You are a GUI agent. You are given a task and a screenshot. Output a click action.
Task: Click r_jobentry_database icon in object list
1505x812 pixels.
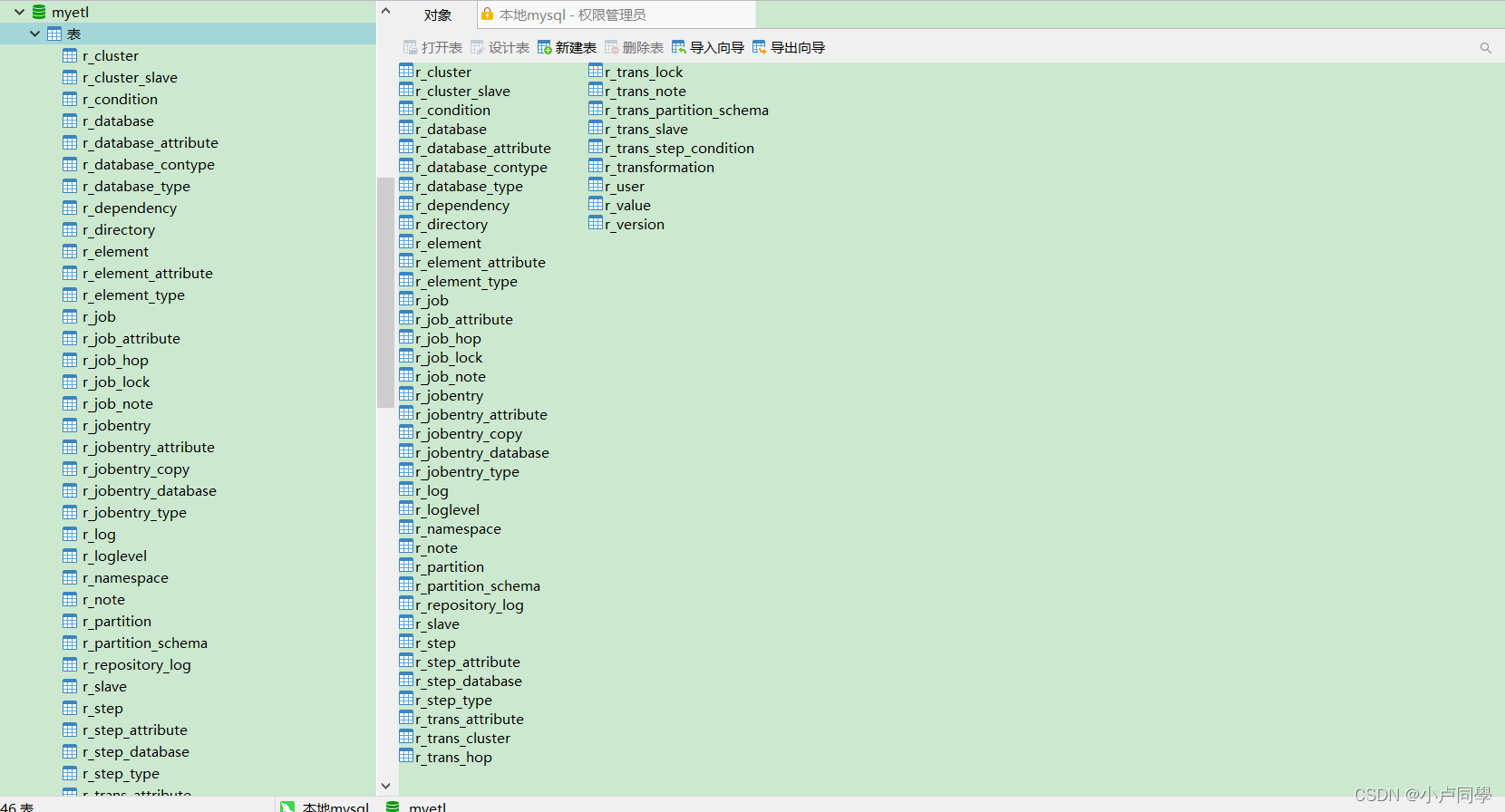(x=406, y=451)
